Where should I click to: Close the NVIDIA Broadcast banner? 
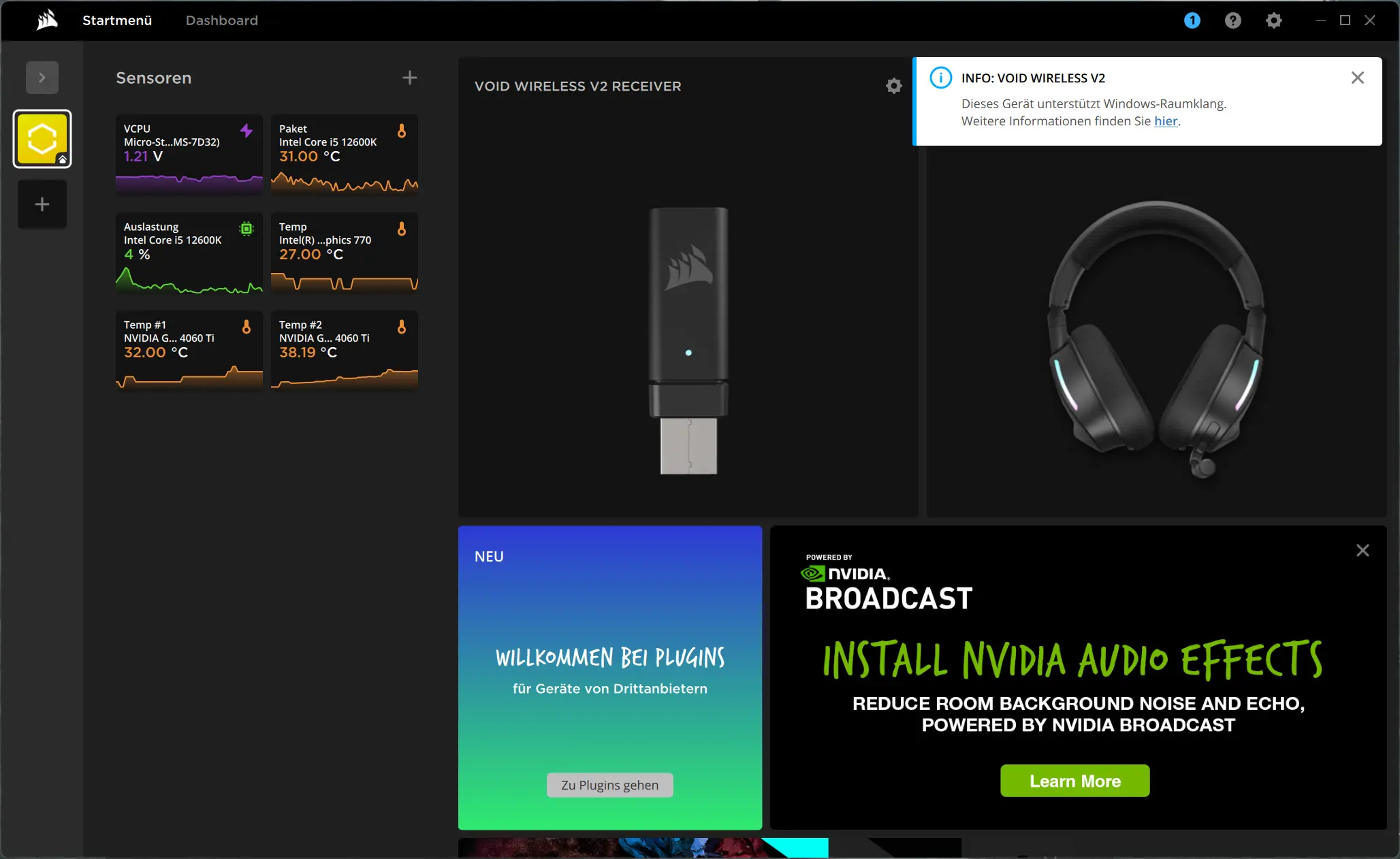(x=1362, y=551)
